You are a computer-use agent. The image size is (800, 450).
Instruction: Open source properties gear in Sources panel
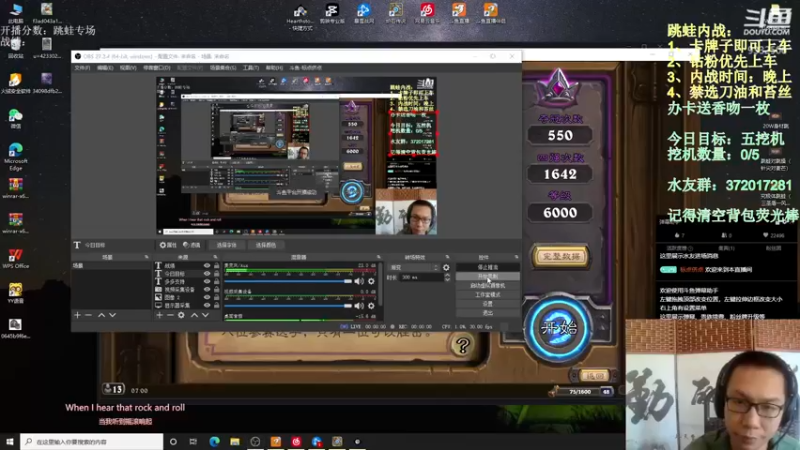click(x=181, y=315)
